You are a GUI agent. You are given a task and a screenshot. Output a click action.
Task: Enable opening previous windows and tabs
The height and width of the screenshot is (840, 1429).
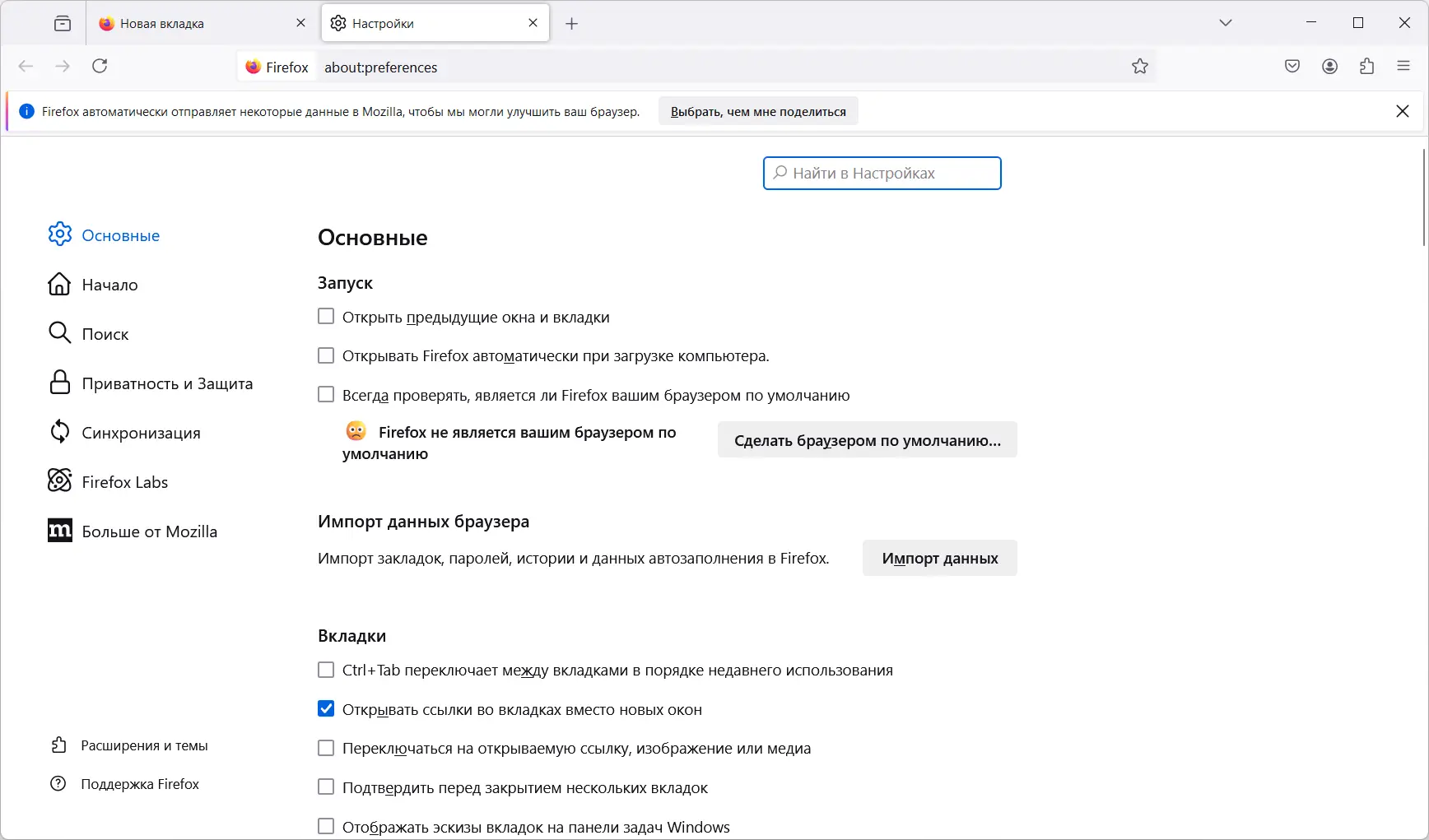[326, 316]
